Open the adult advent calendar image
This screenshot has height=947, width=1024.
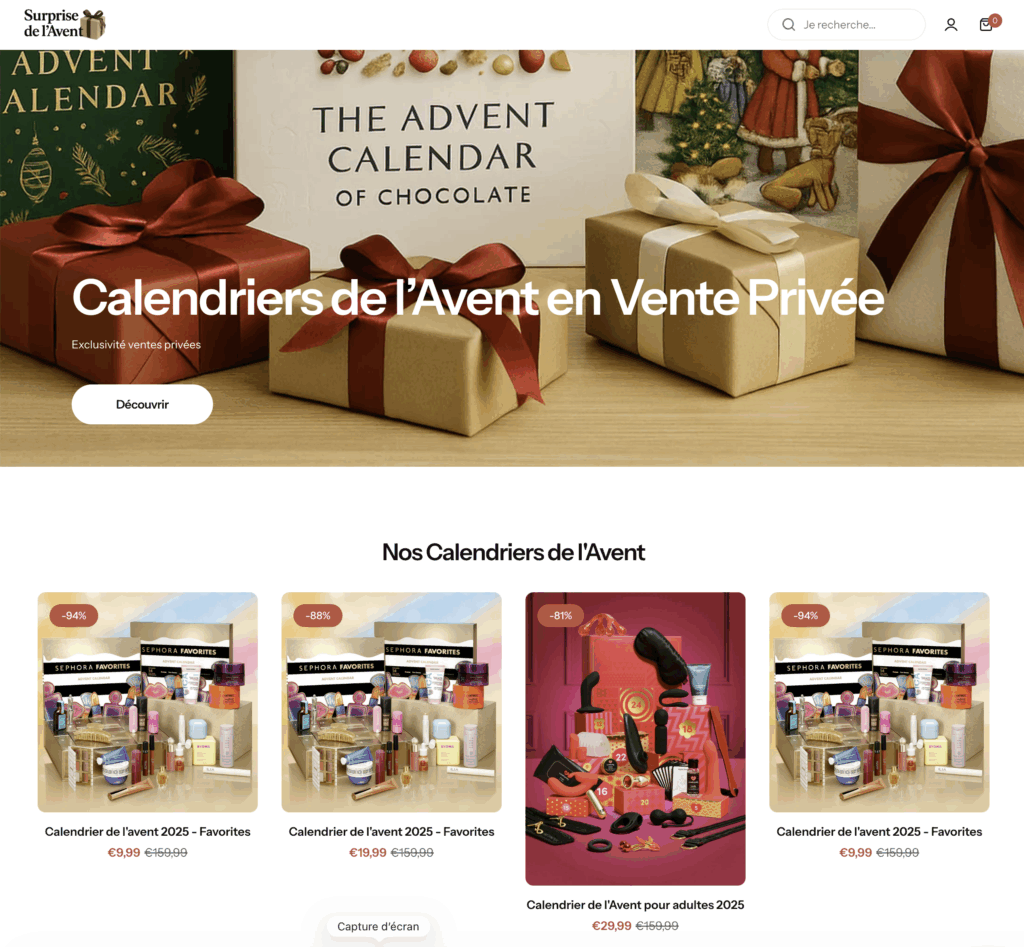[x=635, y=739]
